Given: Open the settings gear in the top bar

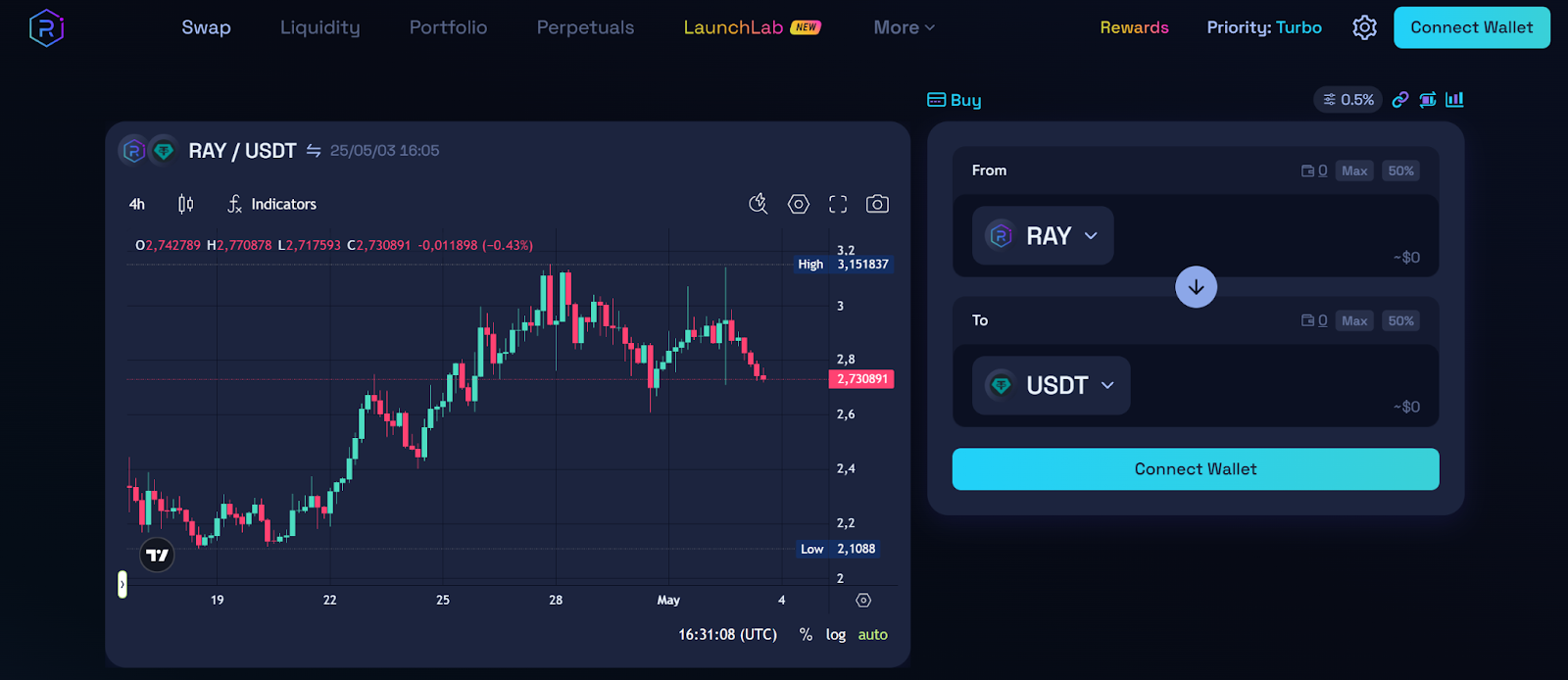Looking at the screenshot, I should tap(1364, 27).
